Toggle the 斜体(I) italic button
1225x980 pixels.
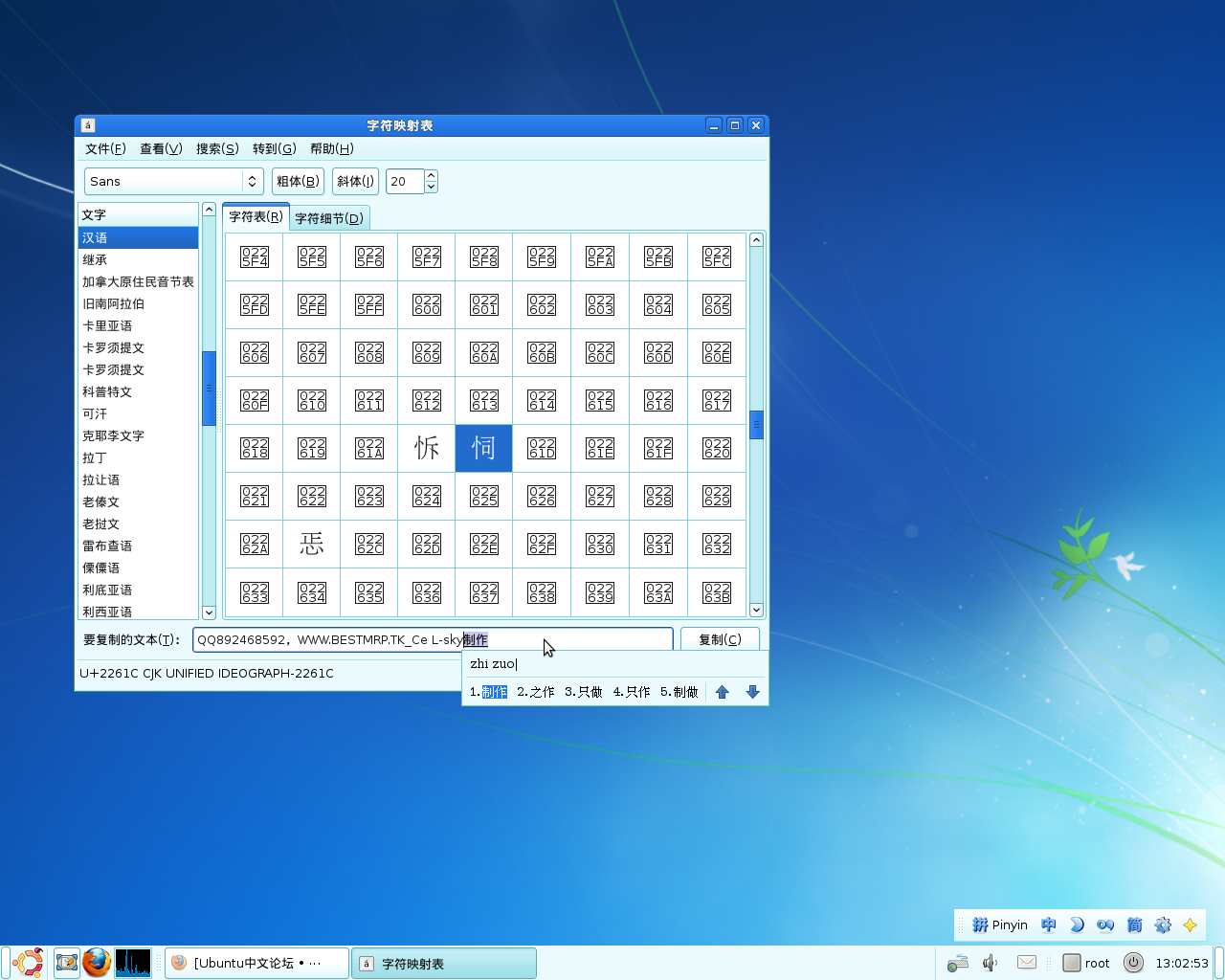(355, 181)
